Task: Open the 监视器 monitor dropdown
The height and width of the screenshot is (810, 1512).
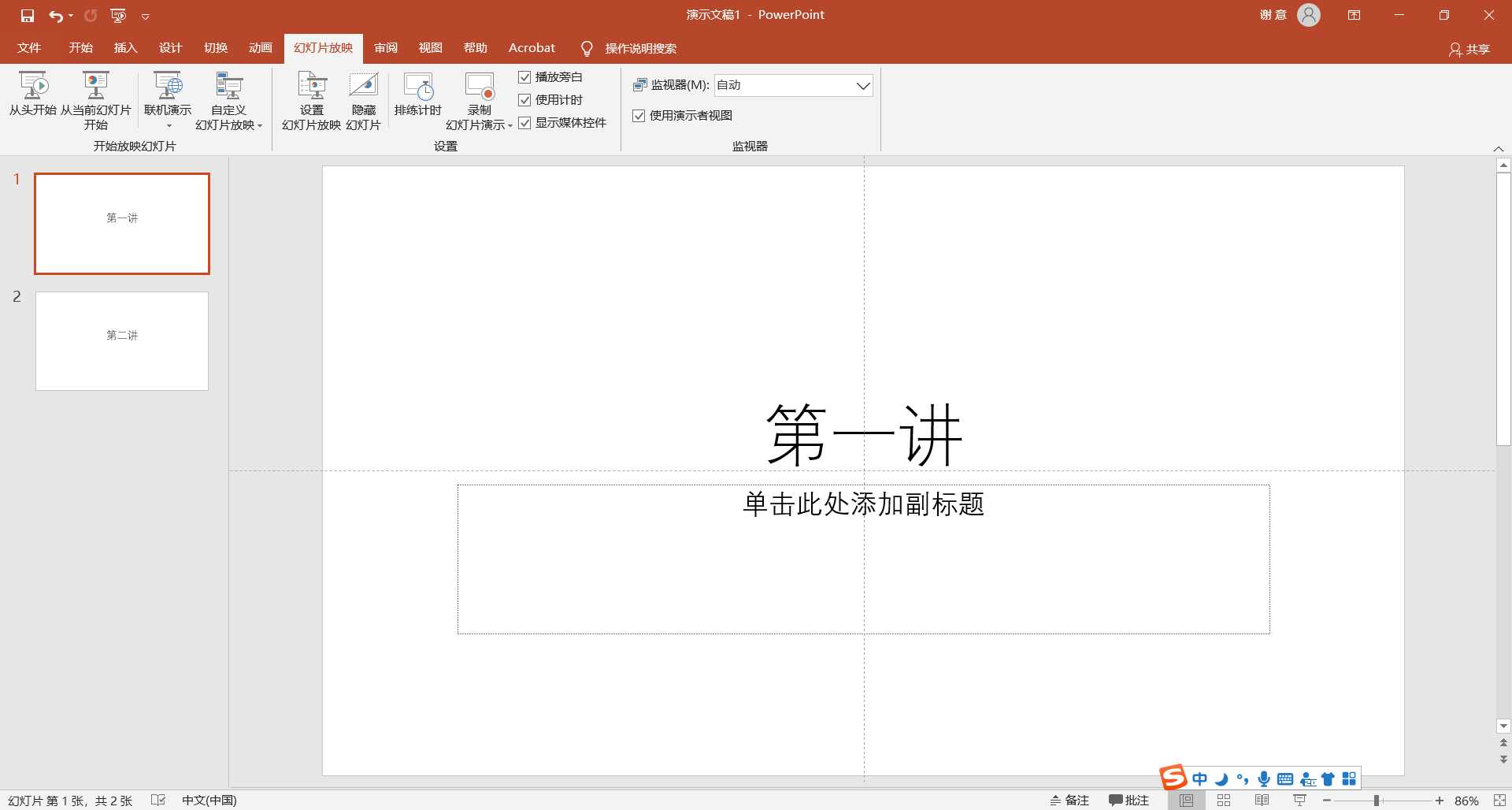Action: [863, 85]
